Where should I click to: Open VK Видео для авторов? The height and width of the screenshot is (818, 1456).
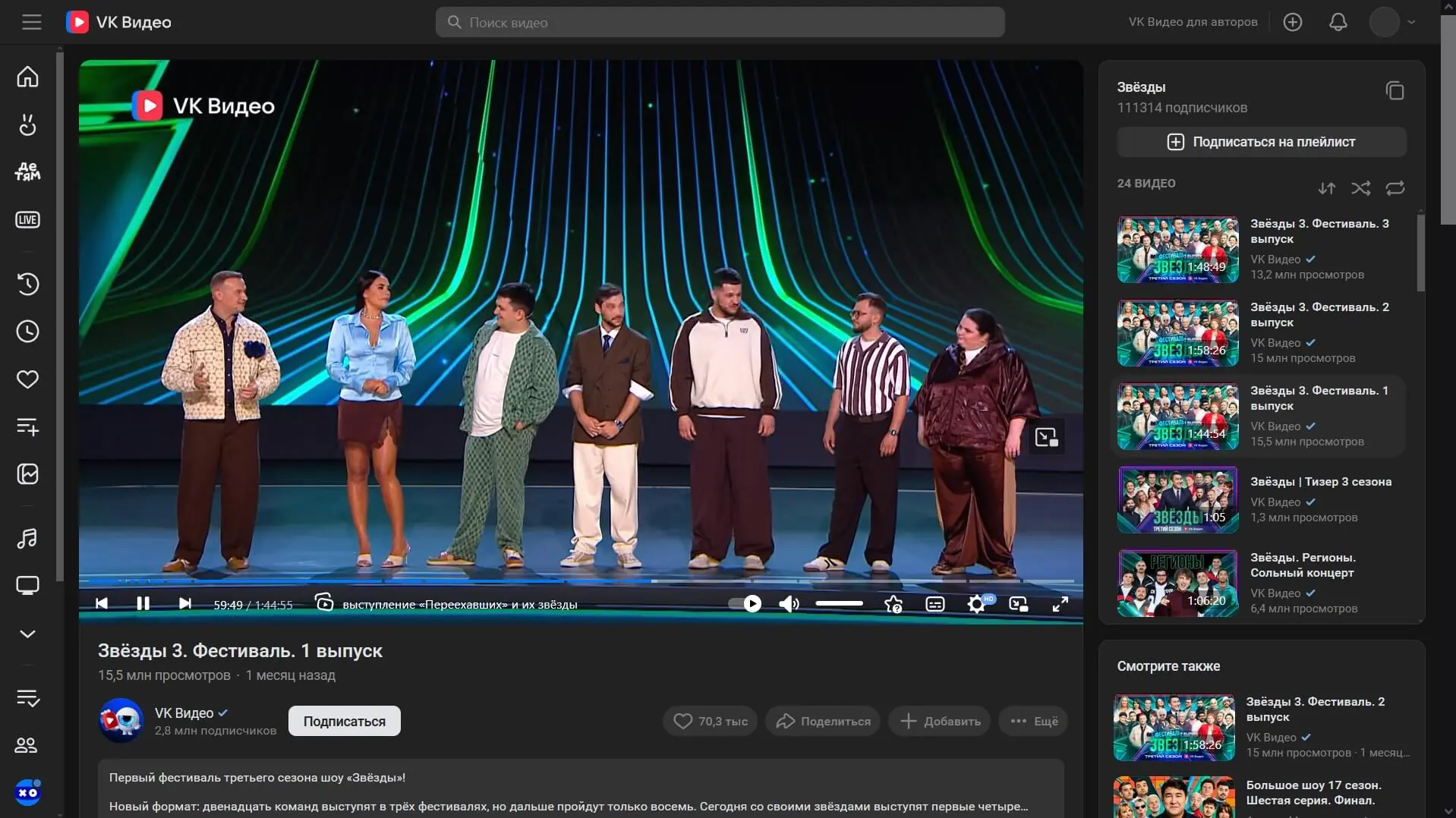tap(1193, 22)
